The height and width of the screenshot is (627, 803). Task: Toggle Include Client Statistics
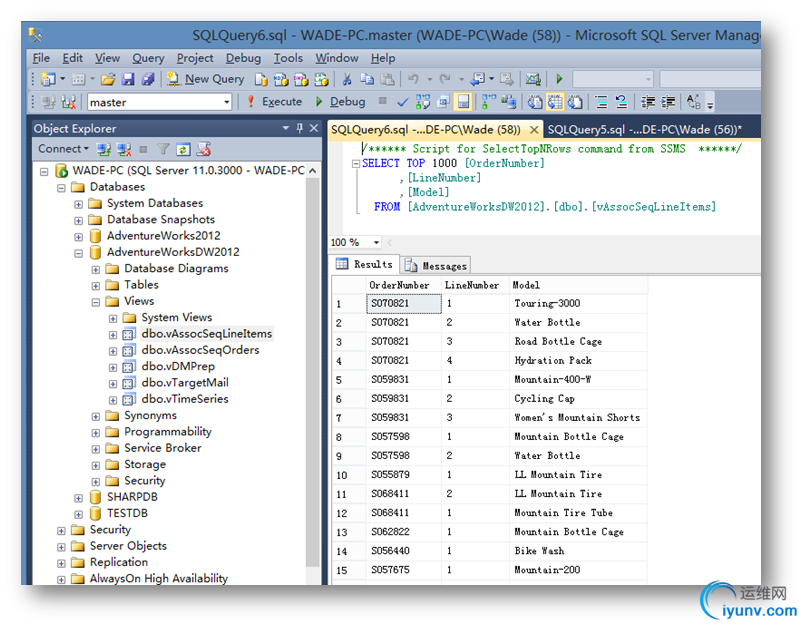coord(509,102)
